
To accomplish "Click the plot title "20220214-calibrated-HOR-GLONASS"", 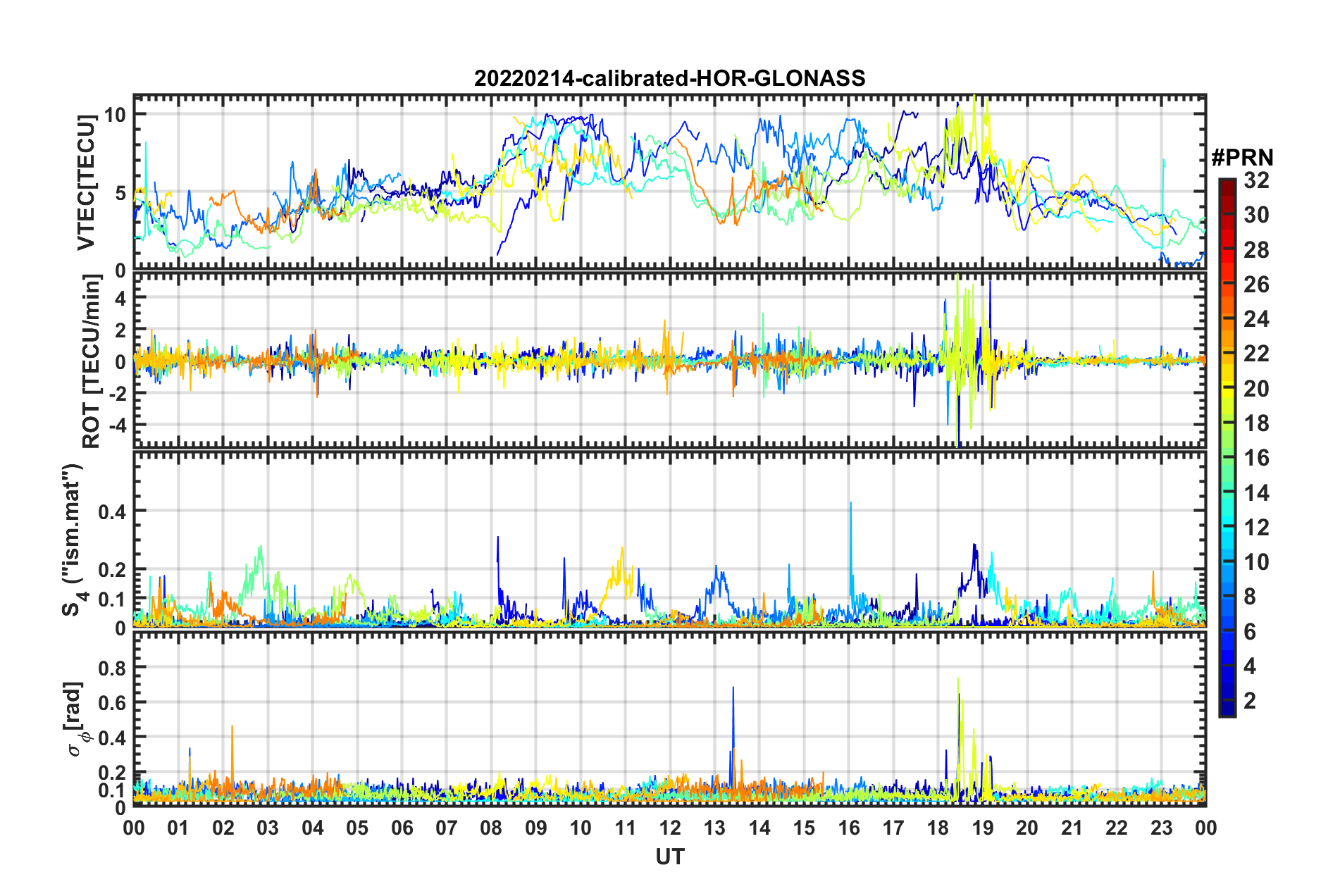I will click(669, 78).
